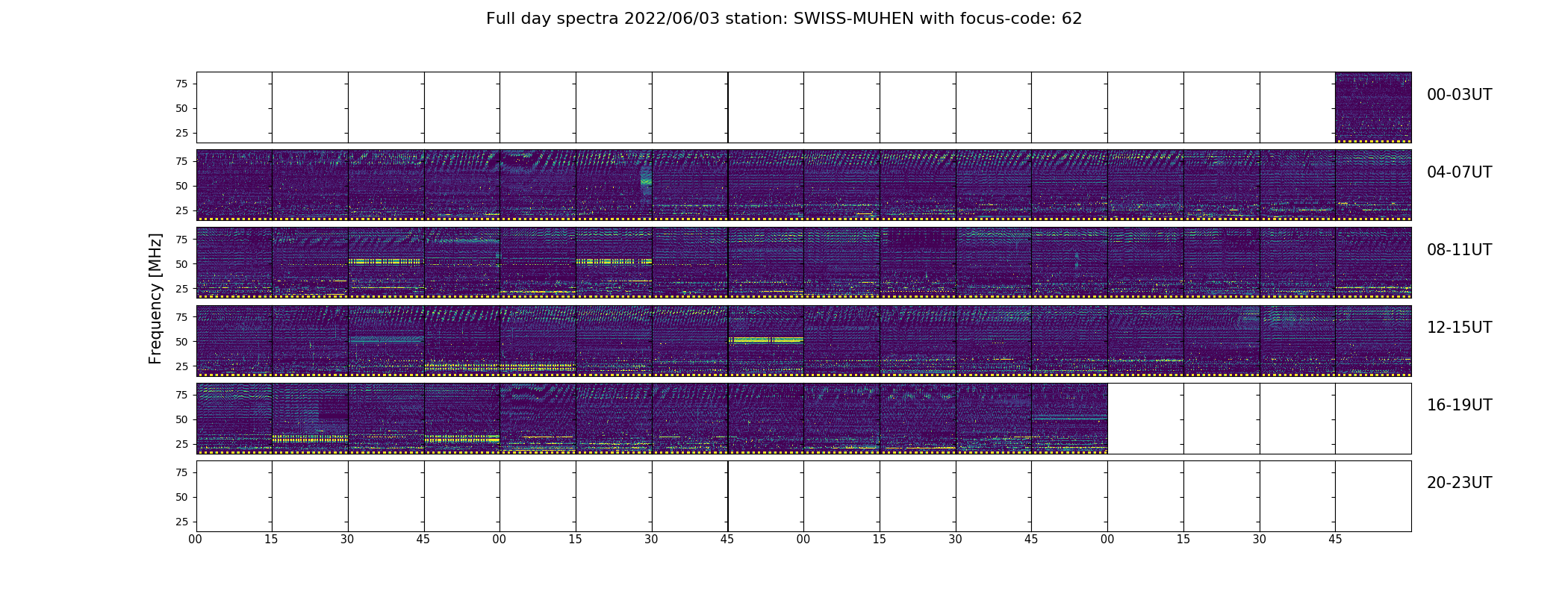Click the plot title mentioning SWISS-MUHEN station

pyautogui.click(x=784, y=19)
